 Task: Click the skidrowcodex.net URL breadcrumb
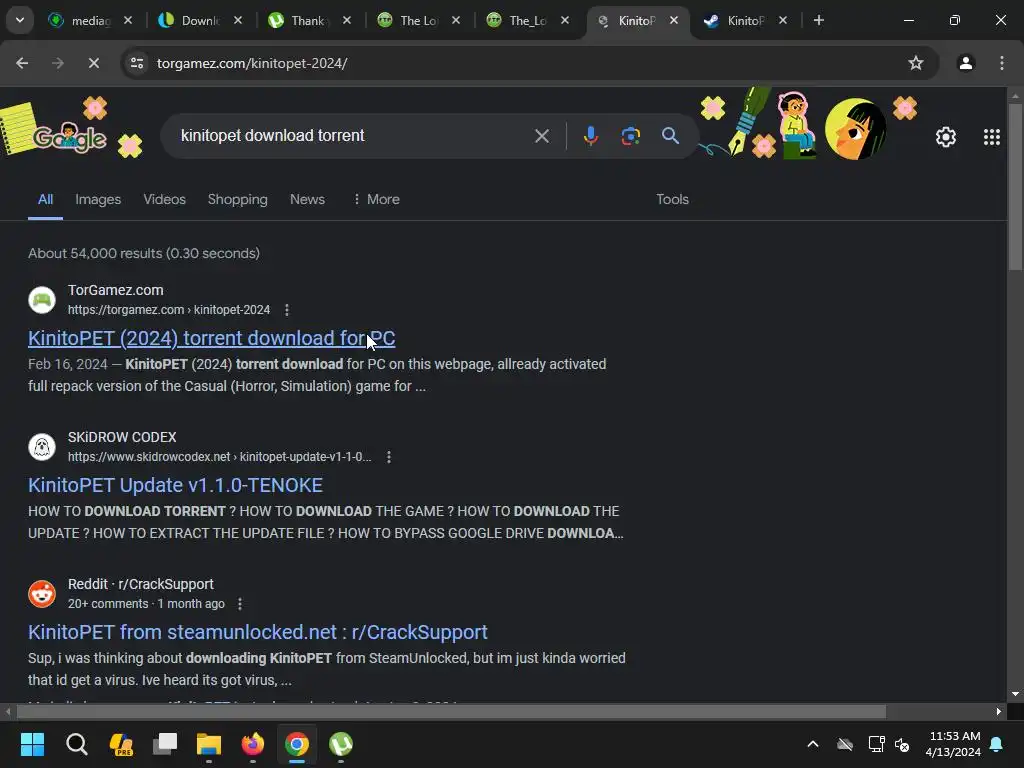219,456
